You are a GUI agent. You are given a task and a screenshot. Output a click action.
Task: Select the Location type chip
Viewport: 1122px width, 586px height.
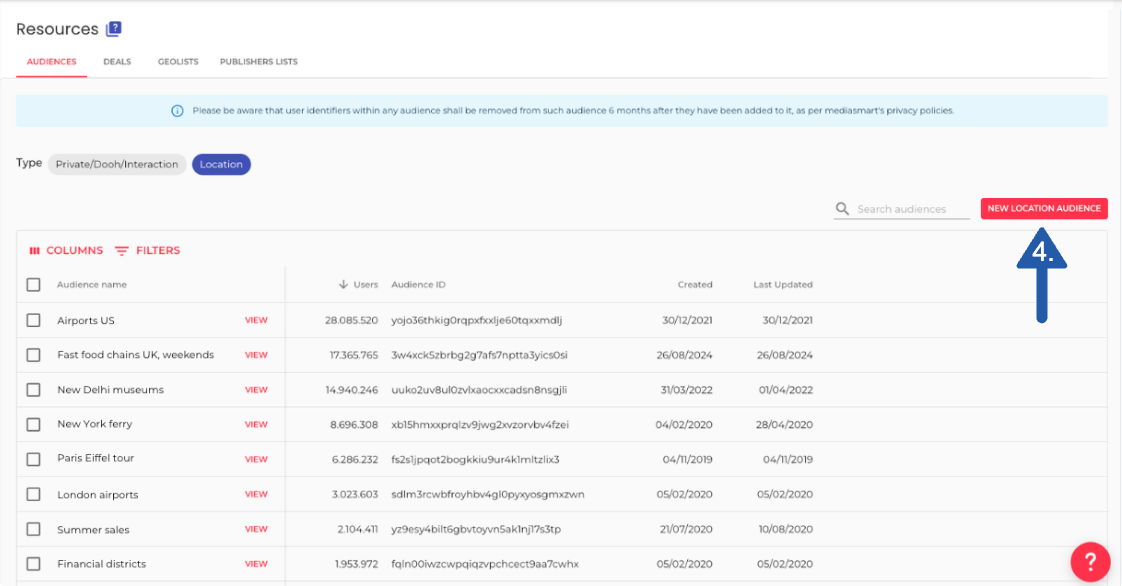pos(221,164)
